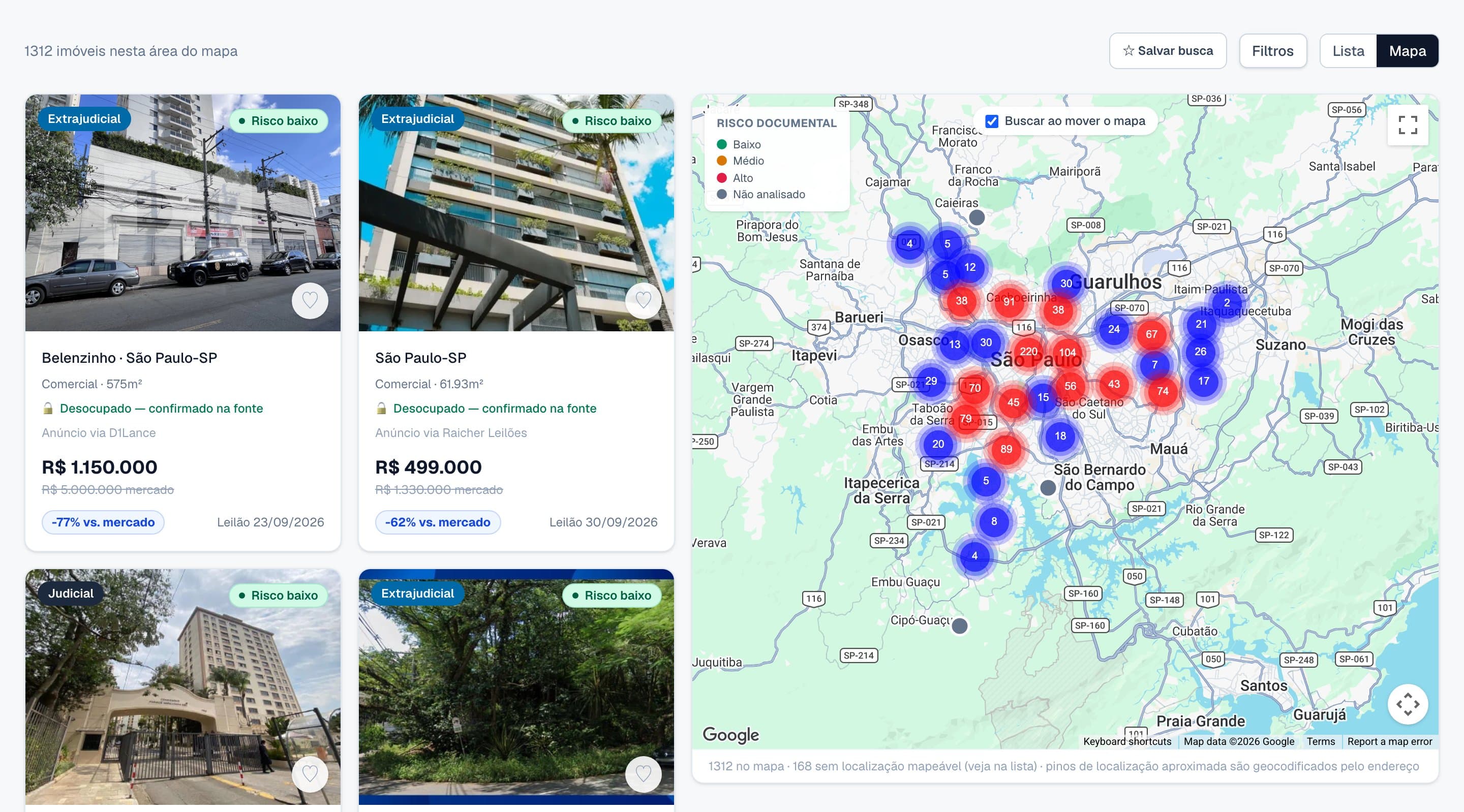1464x812 pixels.
Task: Open the blue 8 cluster marker
Action: point(994,521)
